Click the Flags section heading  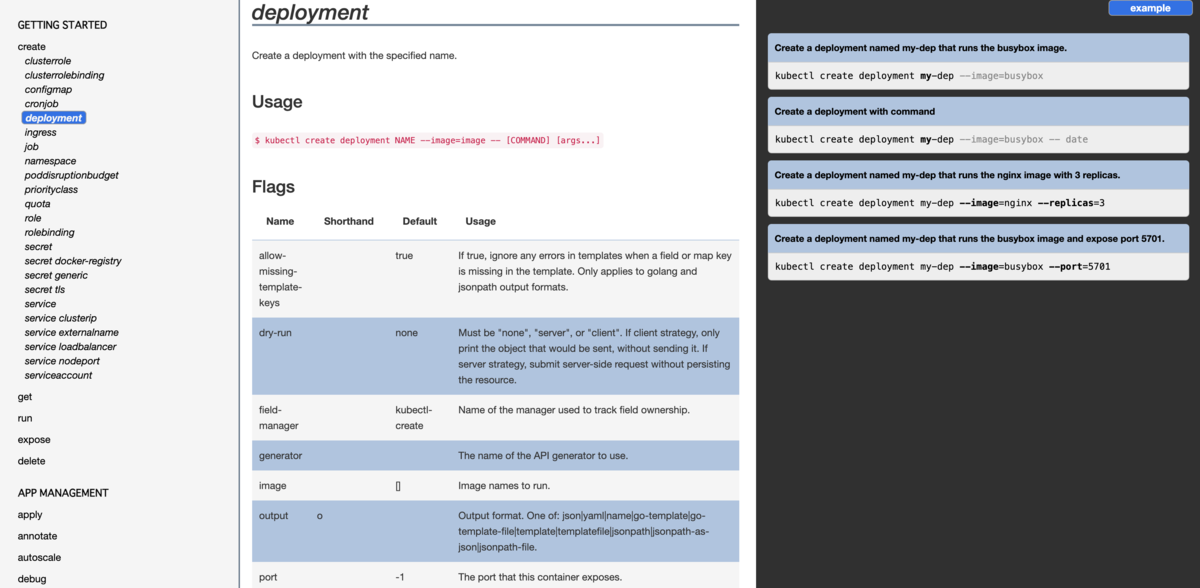point(273,187)
